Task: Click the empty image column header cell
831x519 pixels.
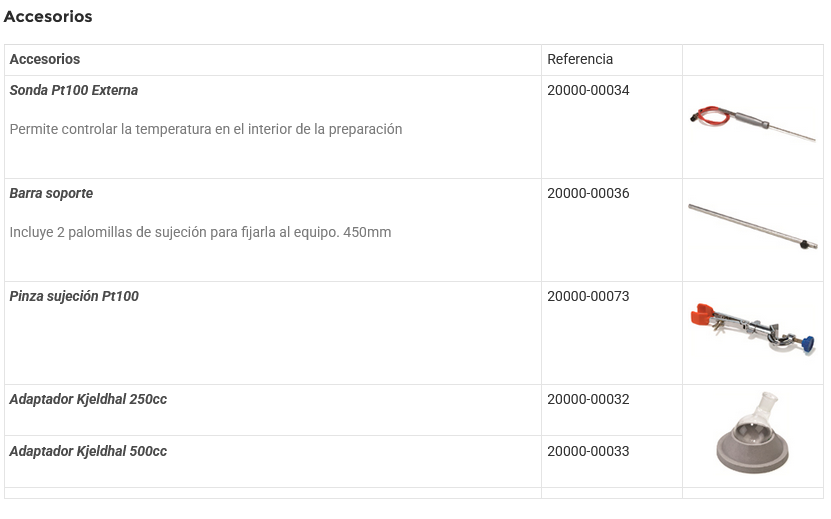Action: pos(752,59)
